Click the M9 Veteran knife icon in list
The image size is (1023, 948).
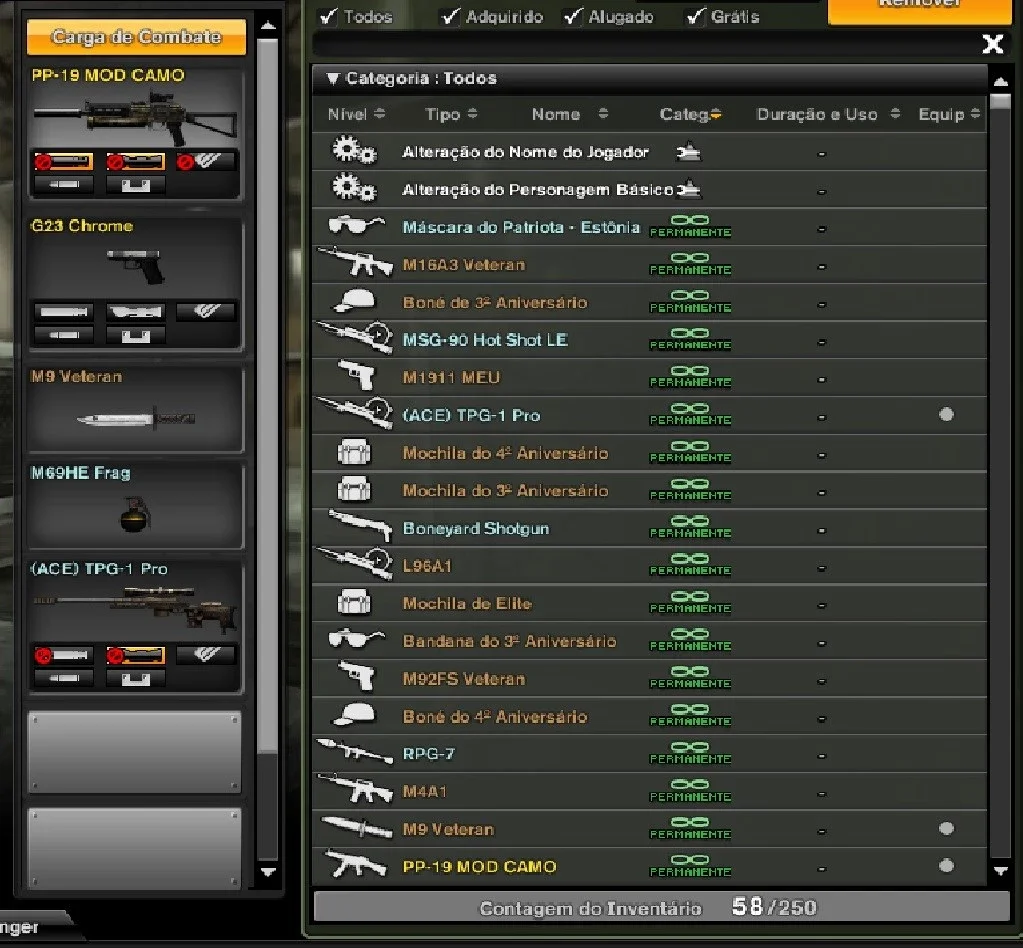356,828
